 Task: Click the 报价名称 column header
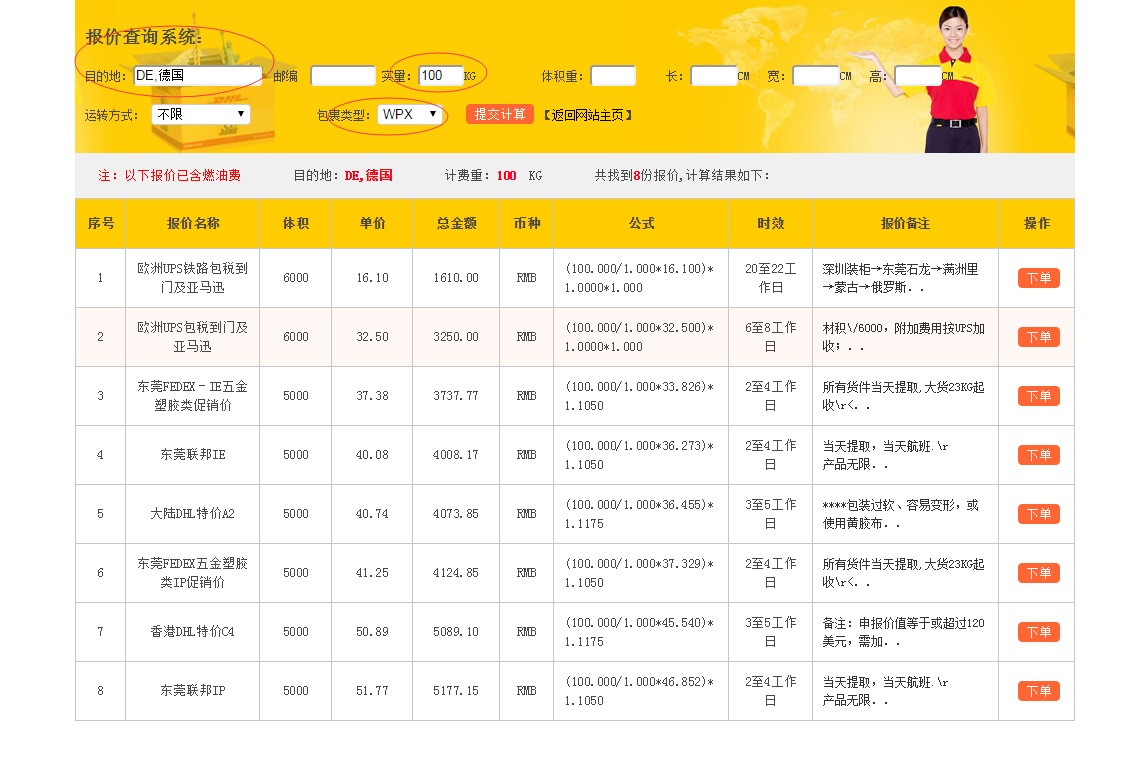pyautogui.click(x=193, y=224)
